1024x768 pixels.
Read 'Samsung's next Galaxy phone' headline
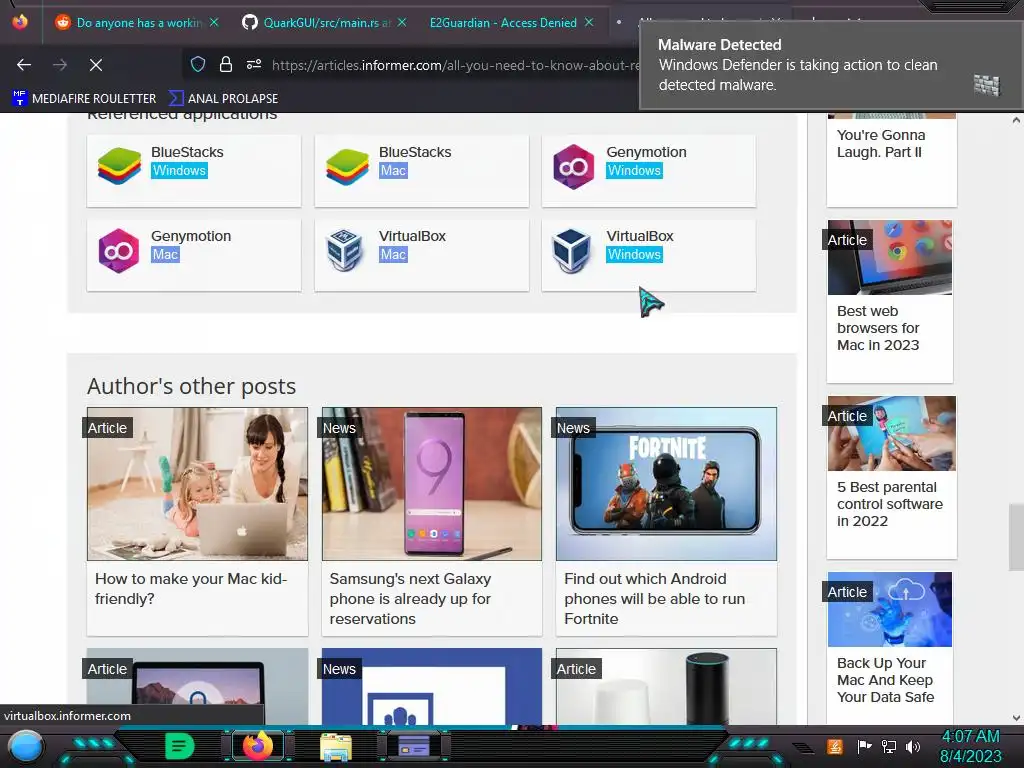pos(410,598)
